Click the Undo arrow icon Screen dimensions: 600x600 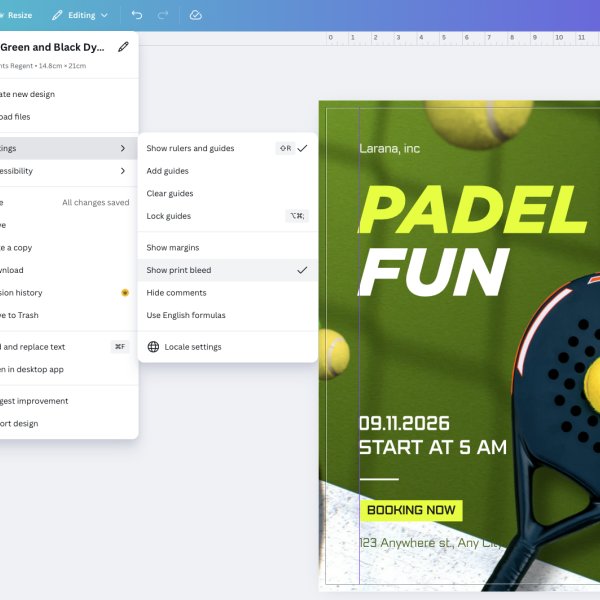[137, 15]
